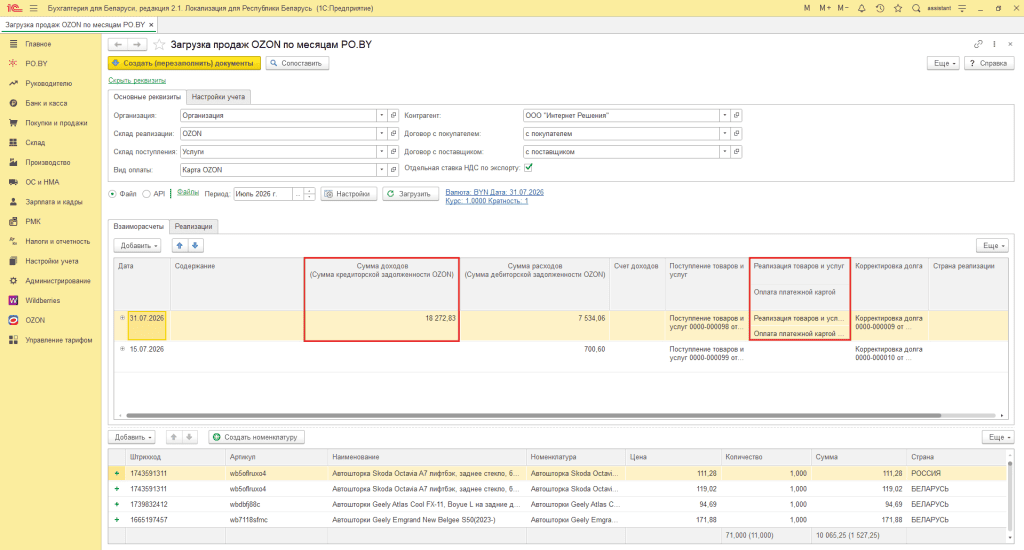The image size is (1024, 550).
Task: Switch to the Реализации tab
Action: pyautogui.click(x=193, y=227)
